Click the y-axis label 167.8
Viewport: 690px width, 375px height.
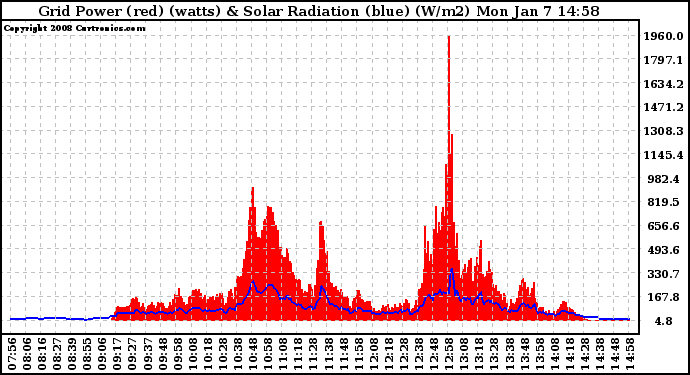tap(665, 298)
